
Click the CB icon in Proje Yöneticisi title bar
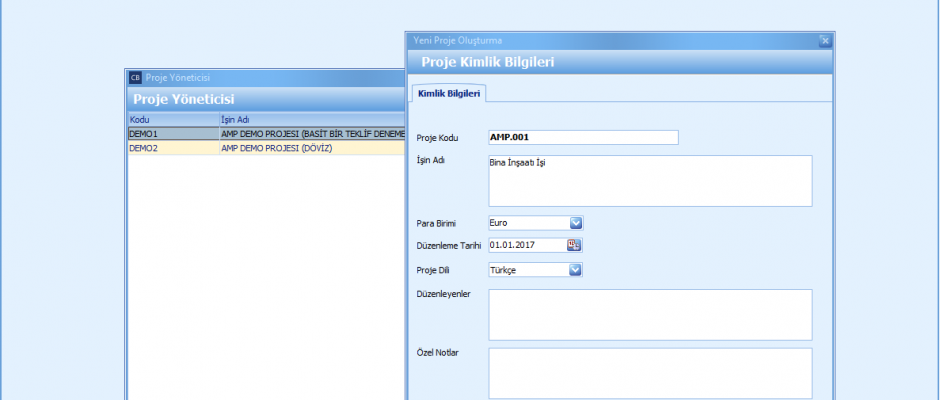point(135,77)
